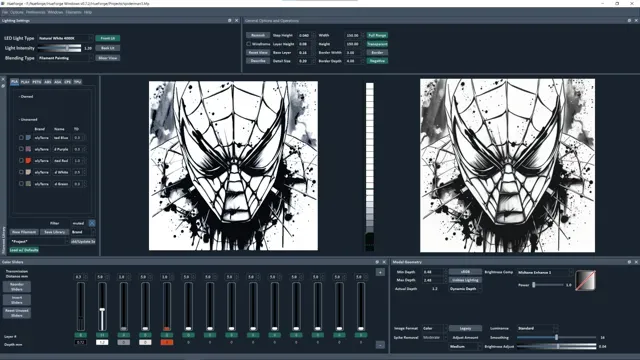Check the Green filament row checkbox
The width and height of the screenshot is (640, 360).
(21, 184)
